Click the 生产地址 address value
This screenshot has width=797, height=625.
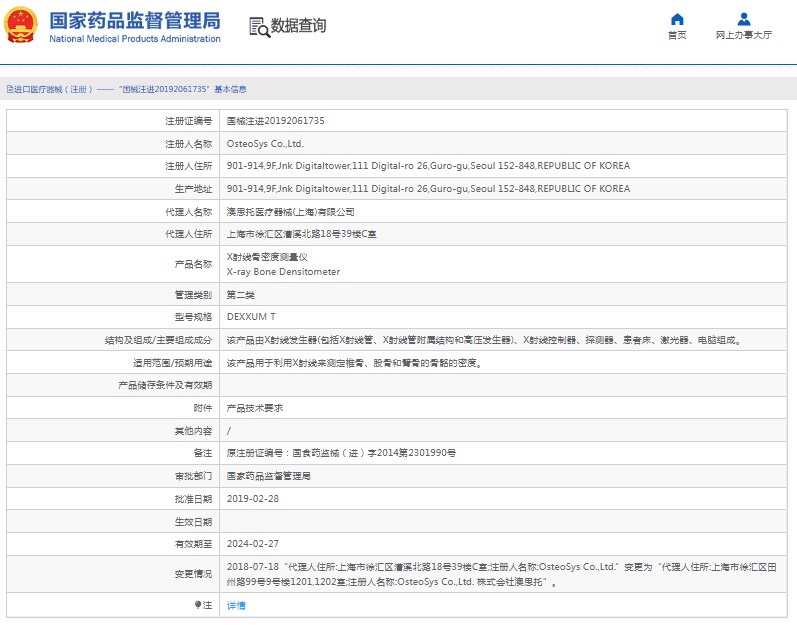click(x=428, y=189)
